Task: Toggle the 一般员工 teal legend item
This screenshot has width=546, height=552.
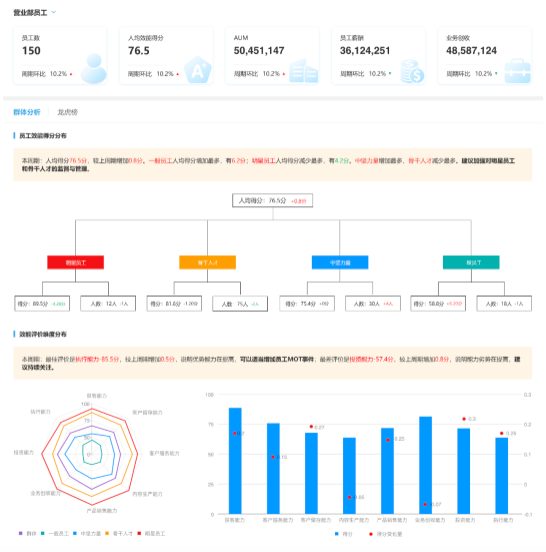Action: pyautogui.click(x=55, y=534)
